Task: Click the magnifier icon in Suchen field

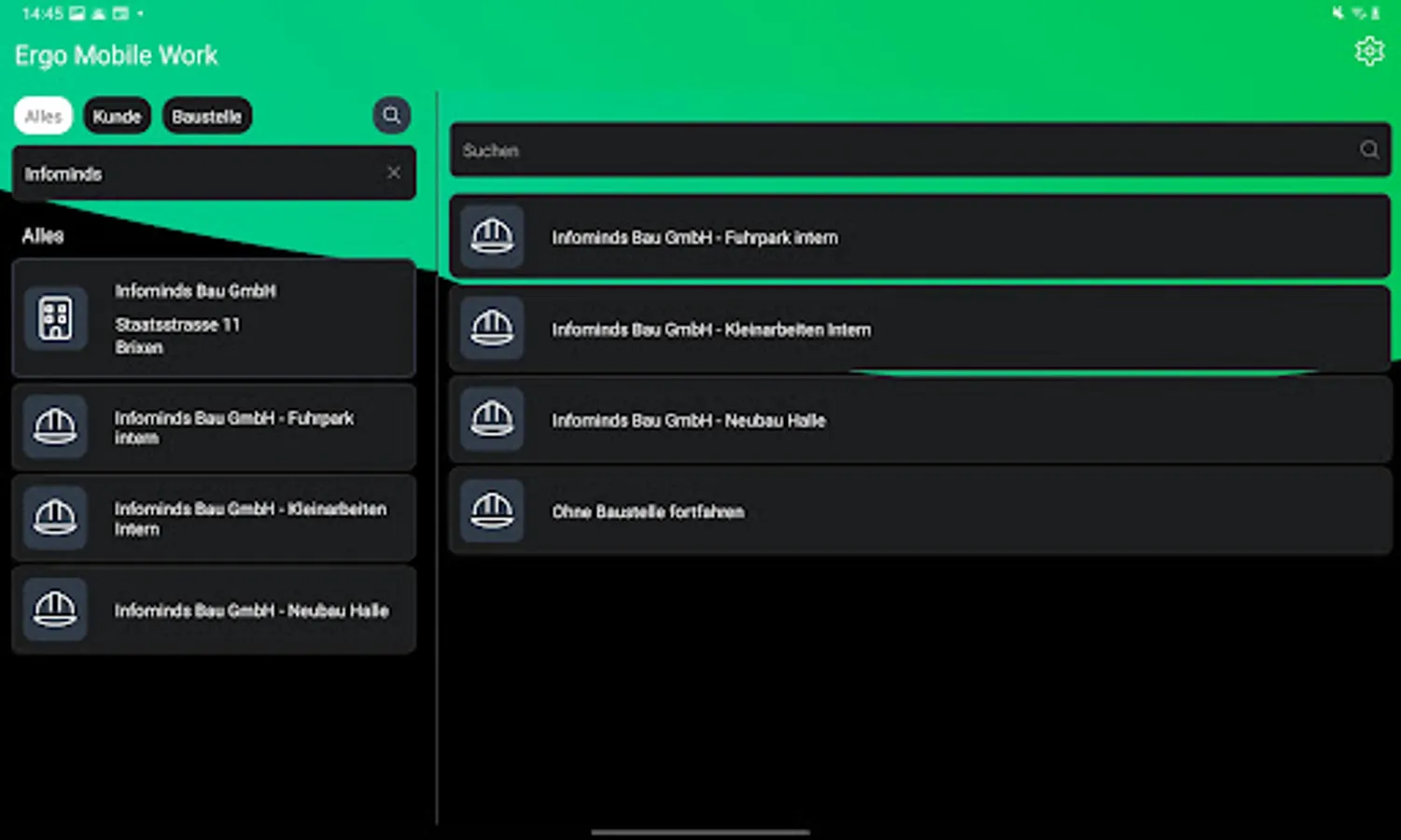Action: pyautogui.click(x=1368, y=149)
